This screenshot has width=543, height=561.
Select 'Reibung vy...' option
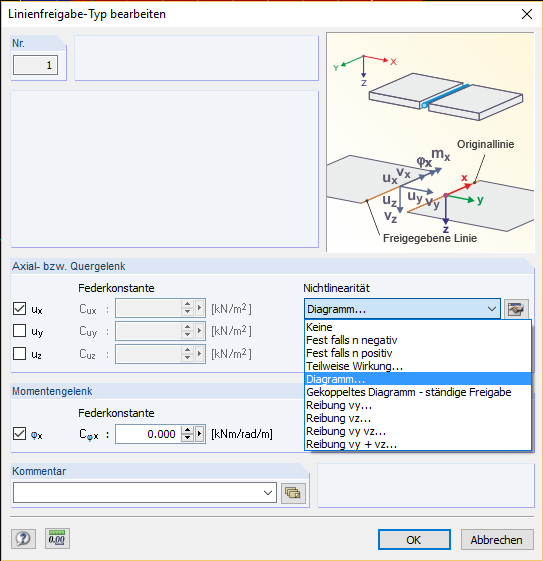pyautogui.click(x=418, y=405)
